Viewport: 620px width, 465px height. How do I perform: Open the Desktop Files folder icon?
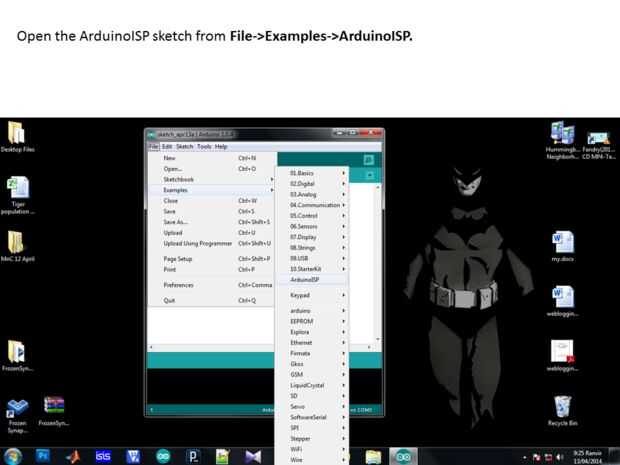coord(17,137)
